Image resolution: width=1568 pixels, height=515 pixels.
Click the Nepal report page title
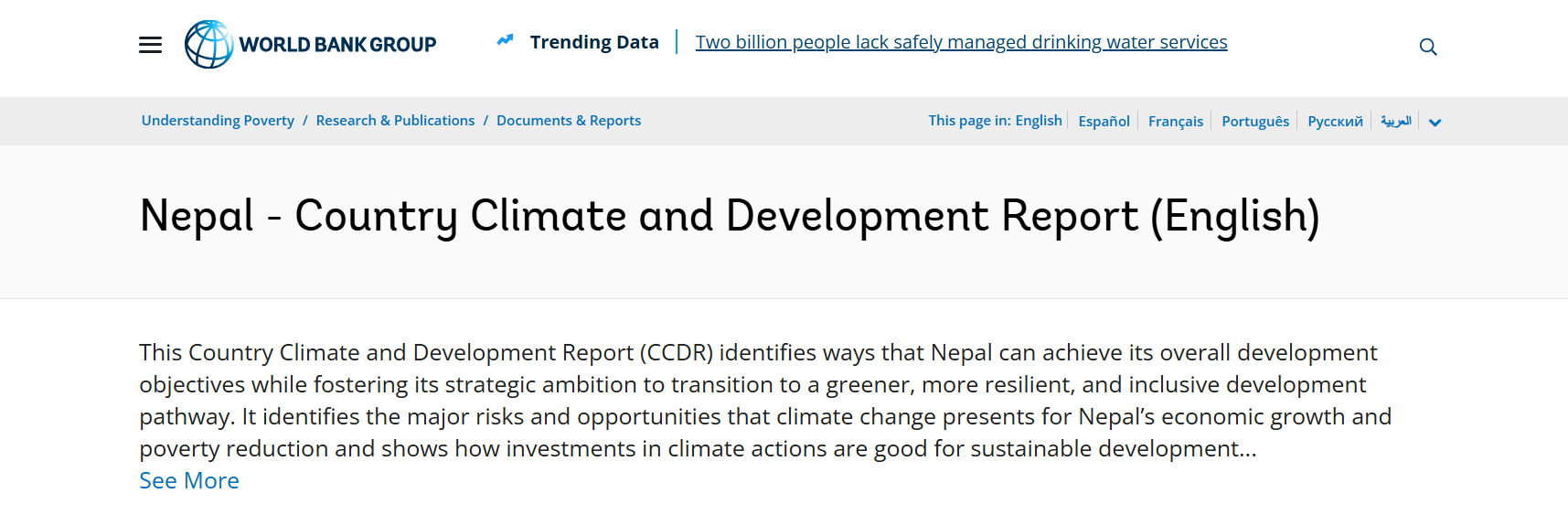[730, 217]
